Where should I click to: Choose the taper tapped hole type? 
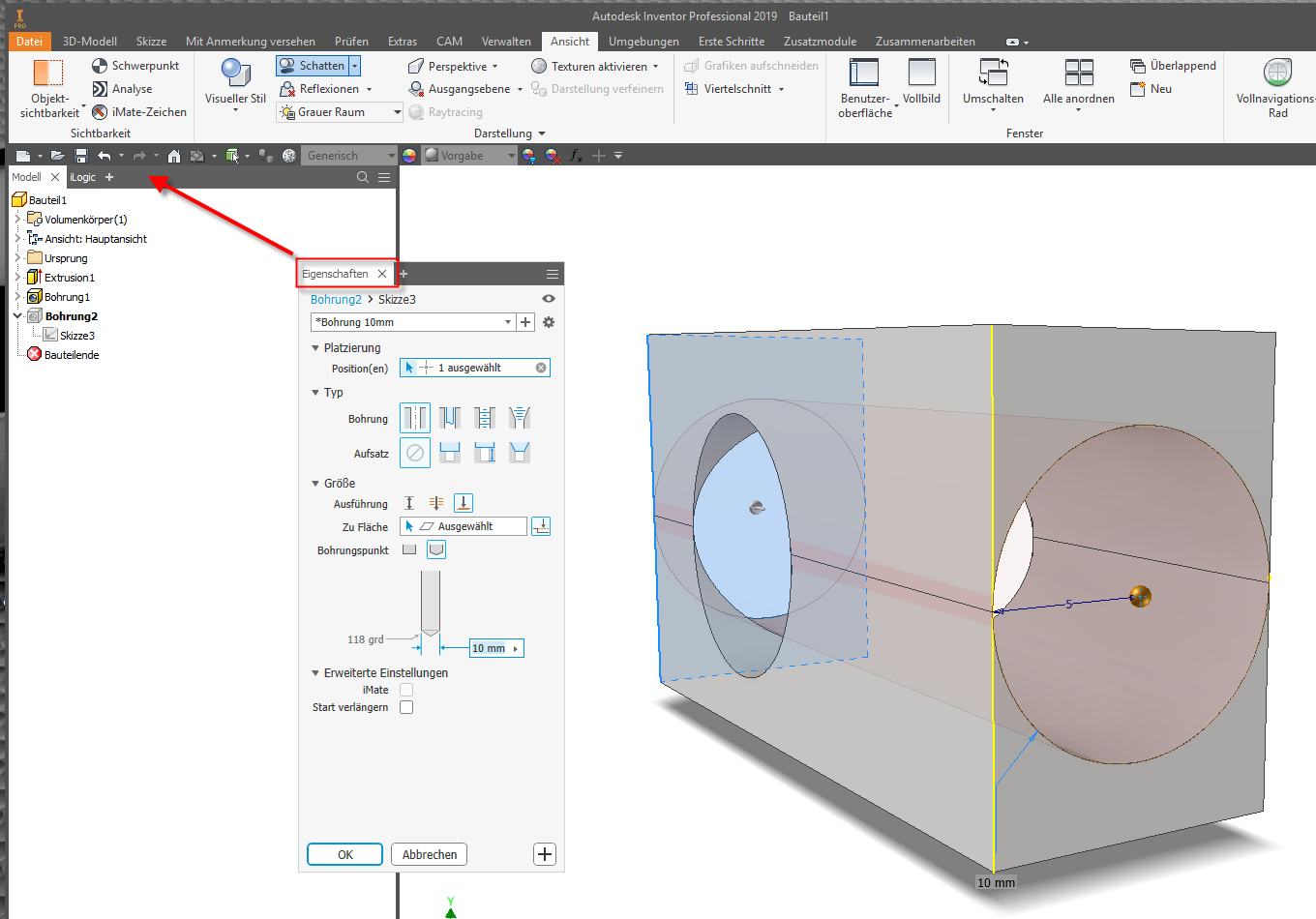coord(520,418)
